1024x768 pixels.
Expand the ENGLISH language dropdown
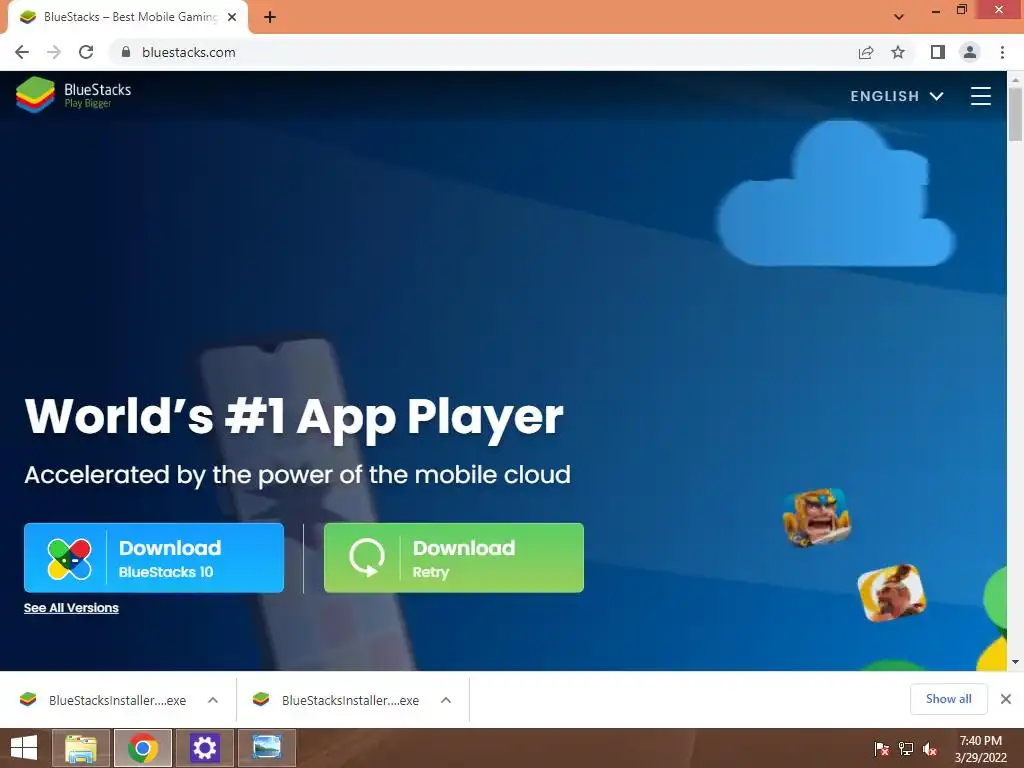pyautogui.click(x=897, y=96)
